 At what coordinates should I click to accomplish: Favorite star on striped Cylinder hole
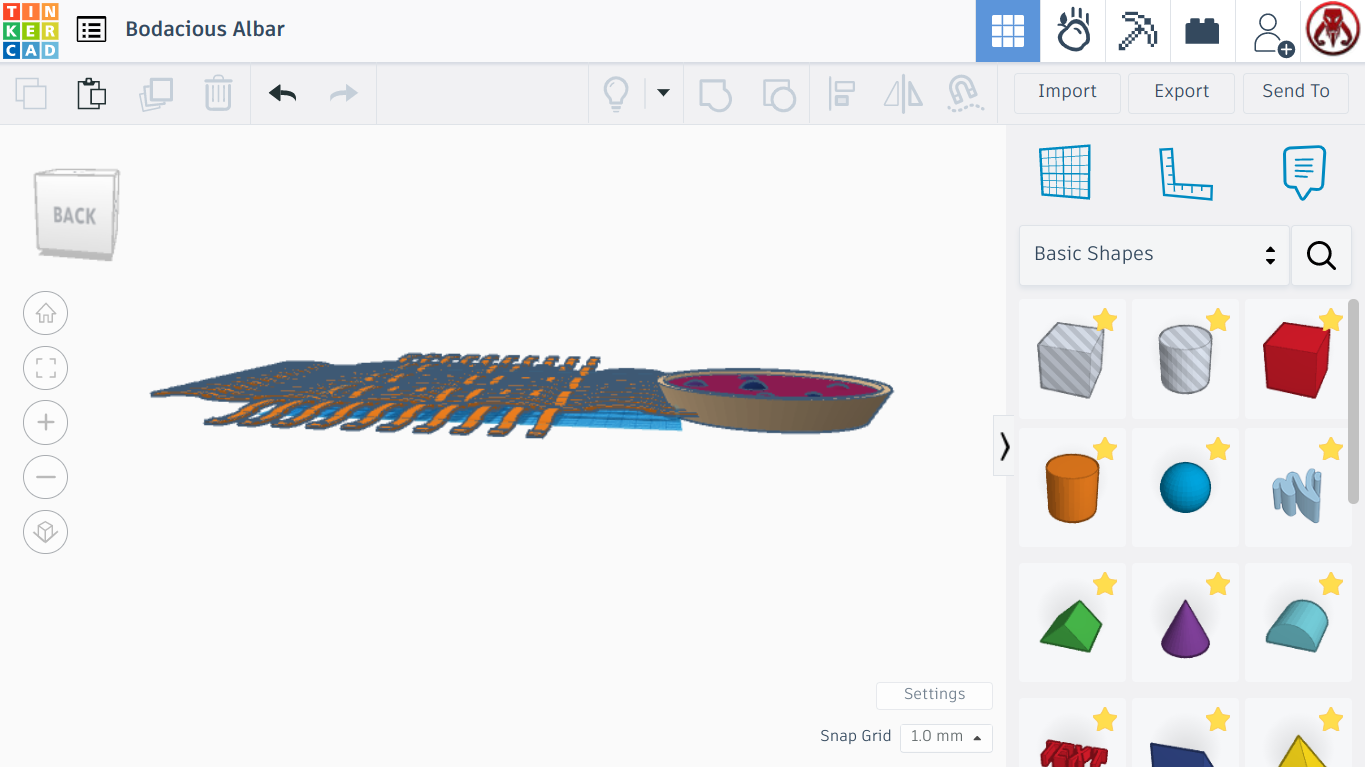(1218, 320)
